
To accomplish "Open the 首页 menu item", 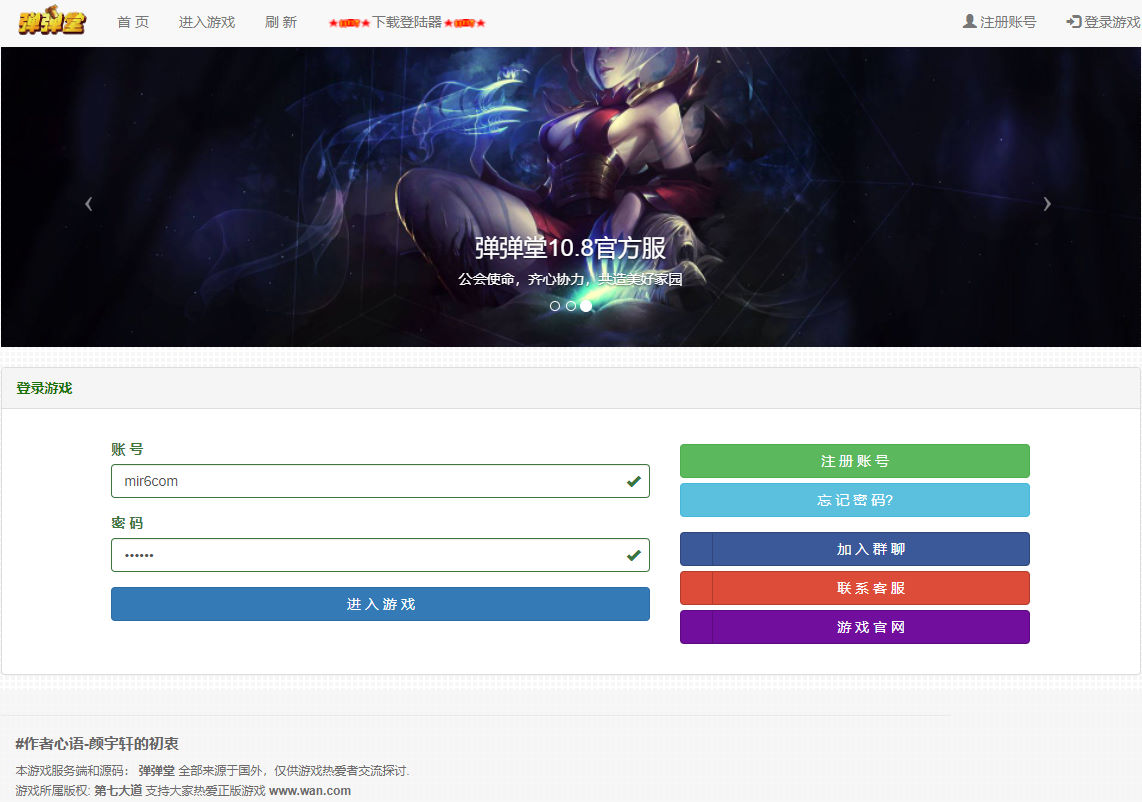I will point(133,23).
